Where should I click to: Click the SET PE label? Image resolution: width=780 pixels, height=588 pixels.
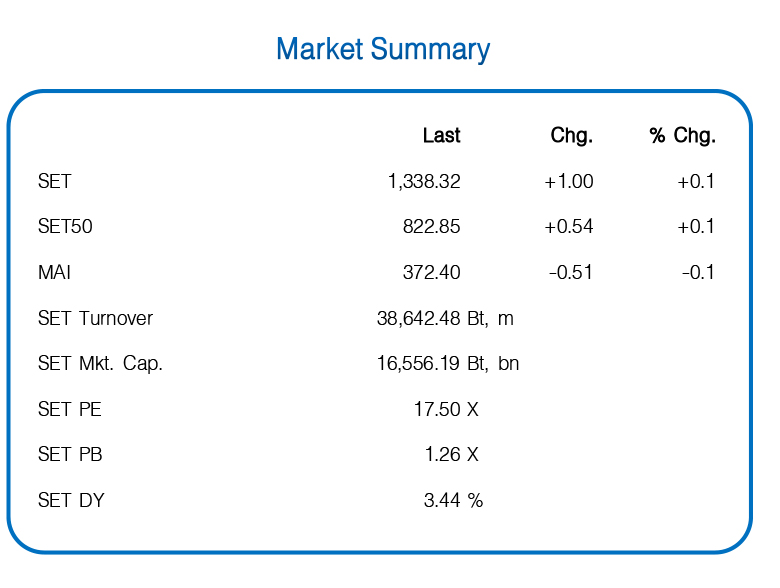coord(70,409)
